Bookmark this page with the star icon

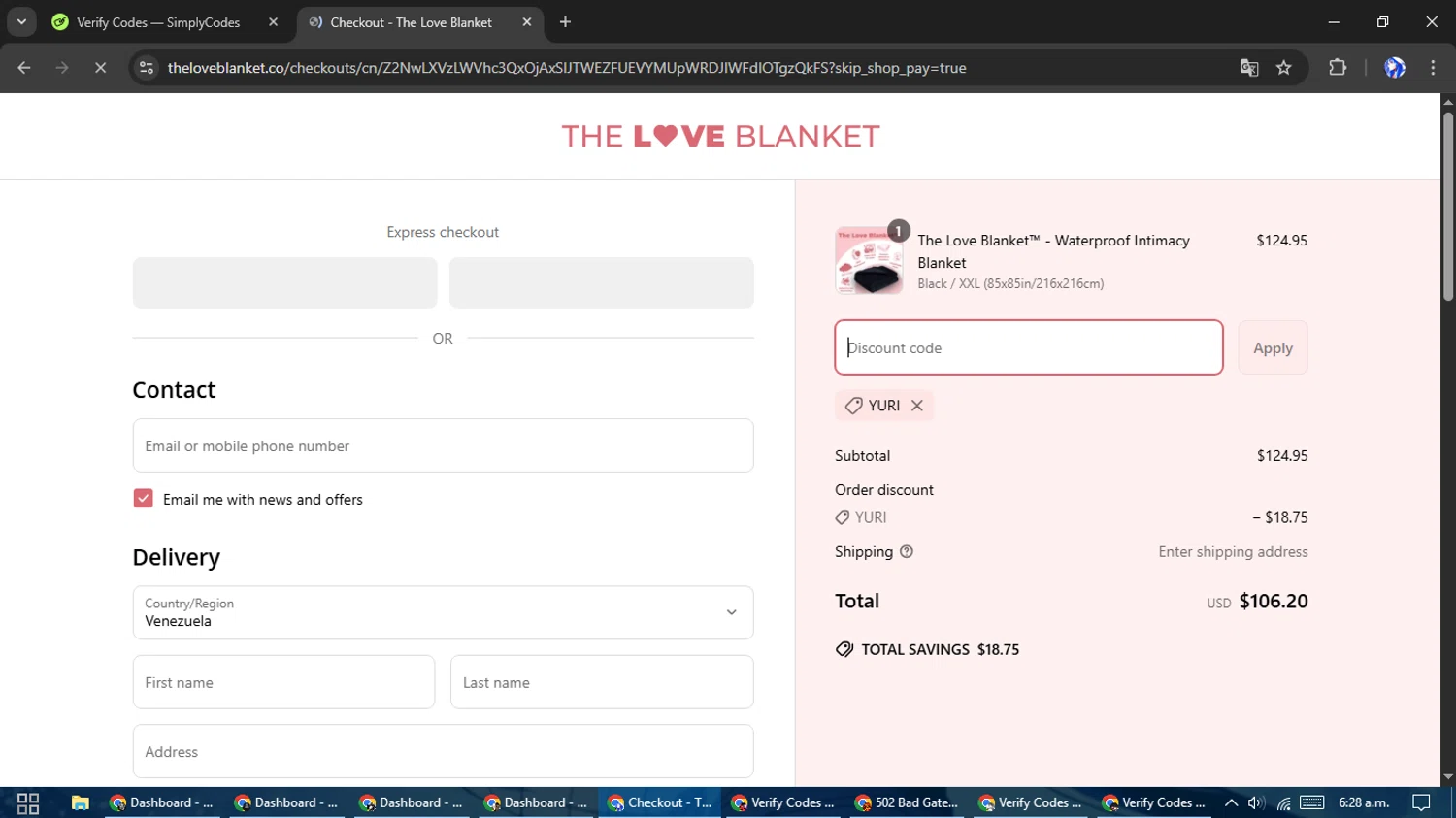(x=1284, y=68)
